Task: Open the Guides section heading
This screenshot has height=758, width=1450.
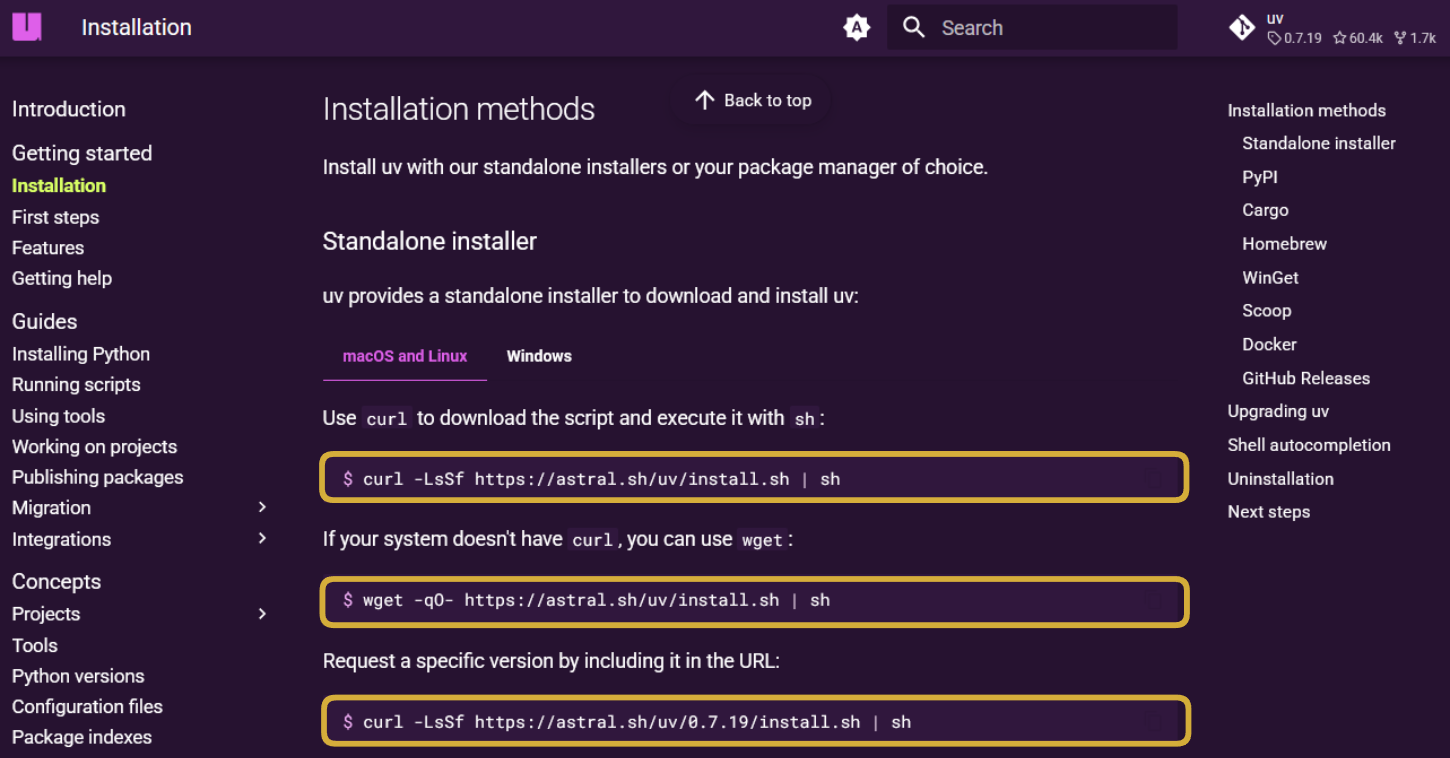Action: [45, 321]
